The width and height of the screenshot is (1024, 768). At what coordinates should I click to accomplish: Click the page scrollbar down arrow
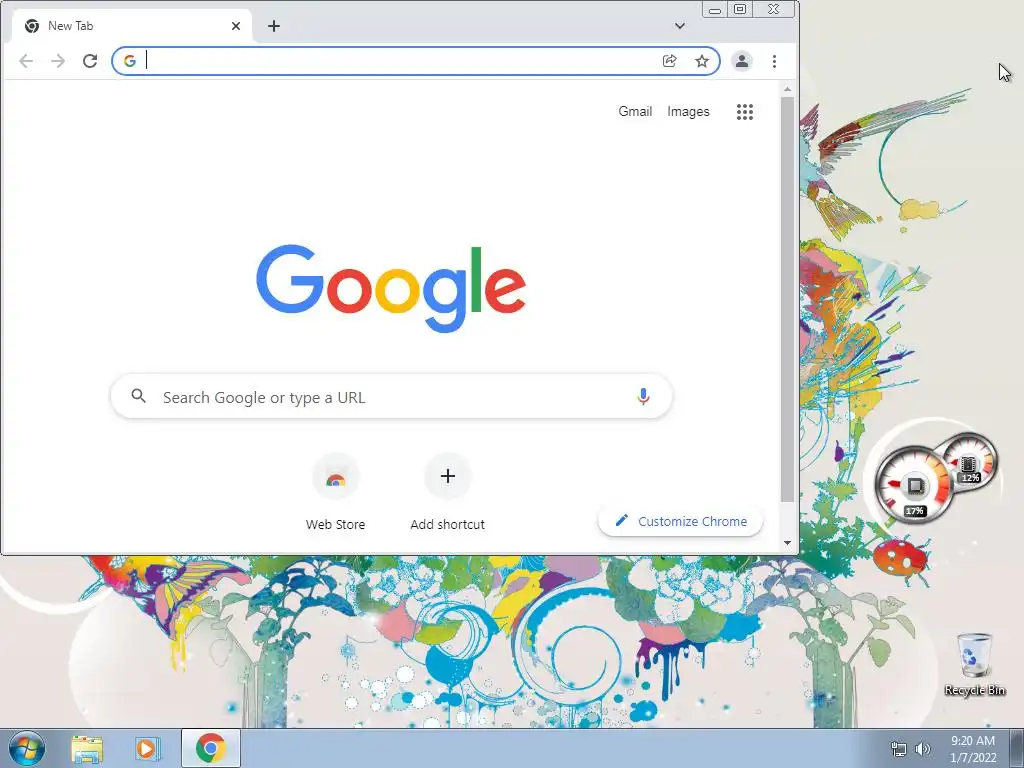tap(787, 543)
